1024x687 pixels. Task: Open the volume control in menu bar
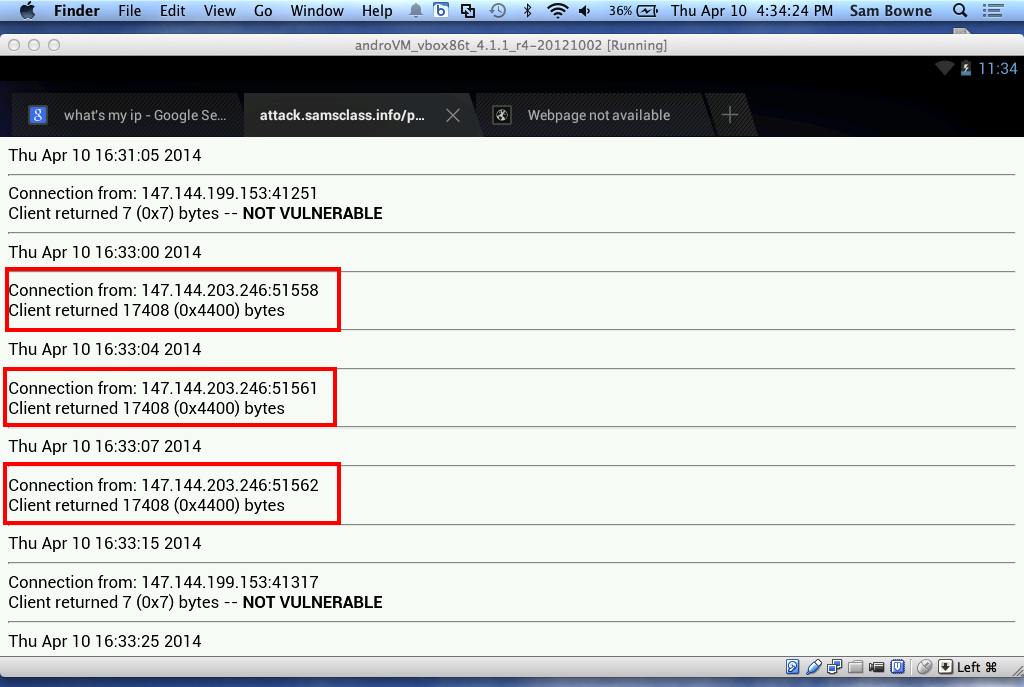[x=584, y=10]
